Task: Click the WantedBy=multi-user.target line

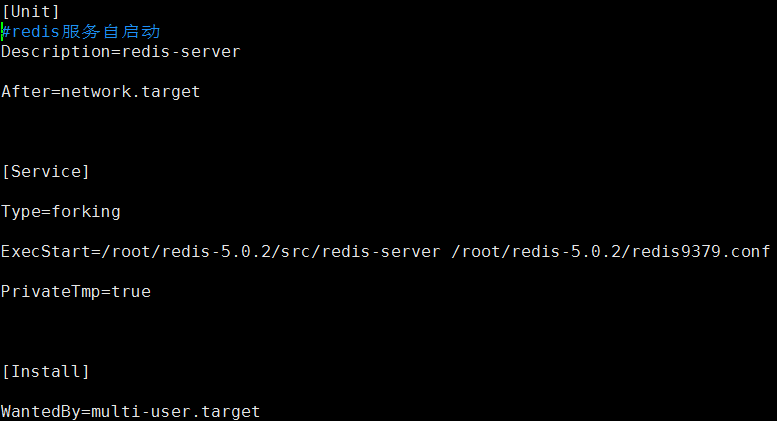Action: point(131,412)
